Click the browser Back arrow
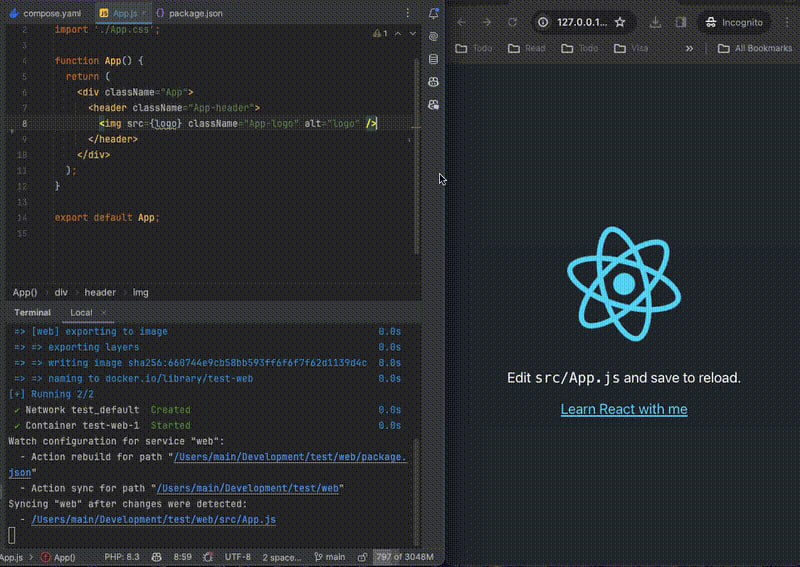The image size is (800, 567). 461,22
